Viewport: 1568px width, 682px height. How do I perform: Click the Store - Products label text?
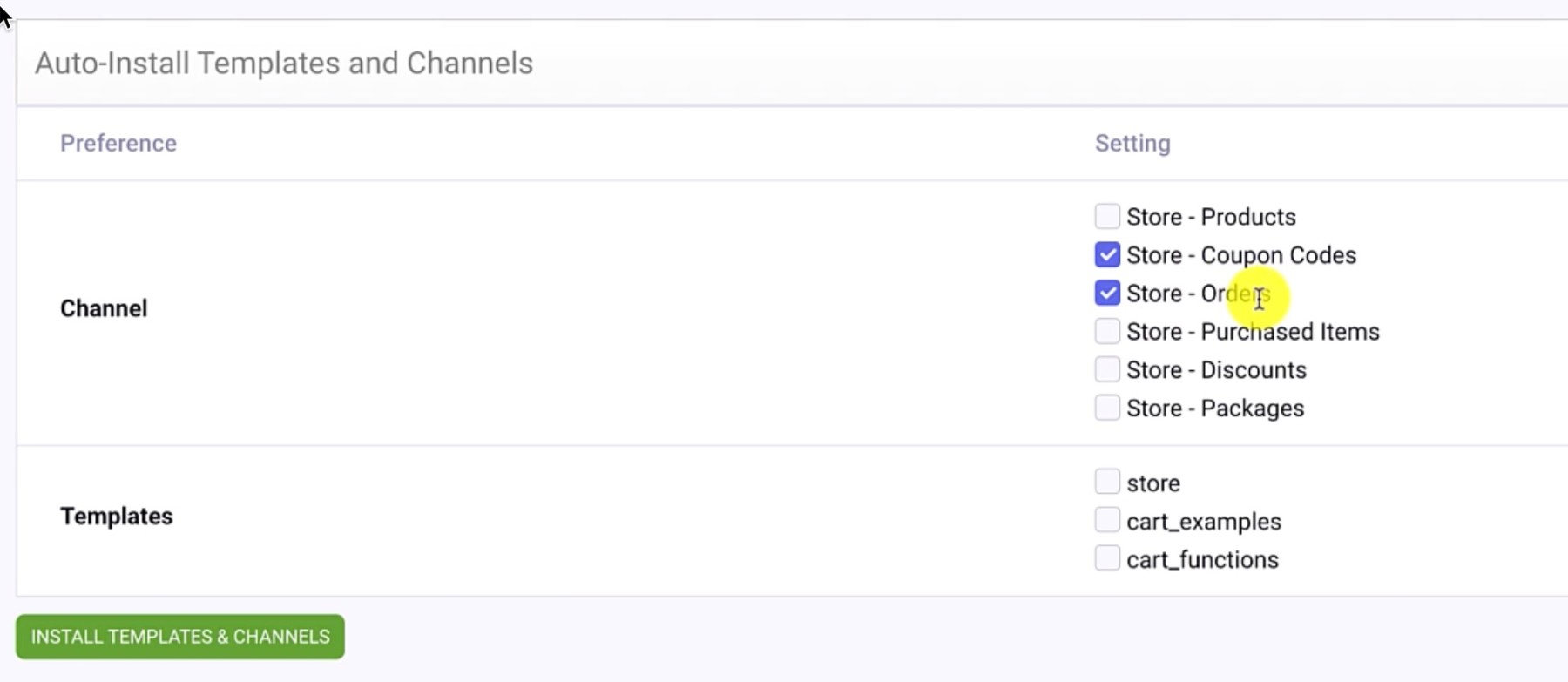click(1211, 216)
